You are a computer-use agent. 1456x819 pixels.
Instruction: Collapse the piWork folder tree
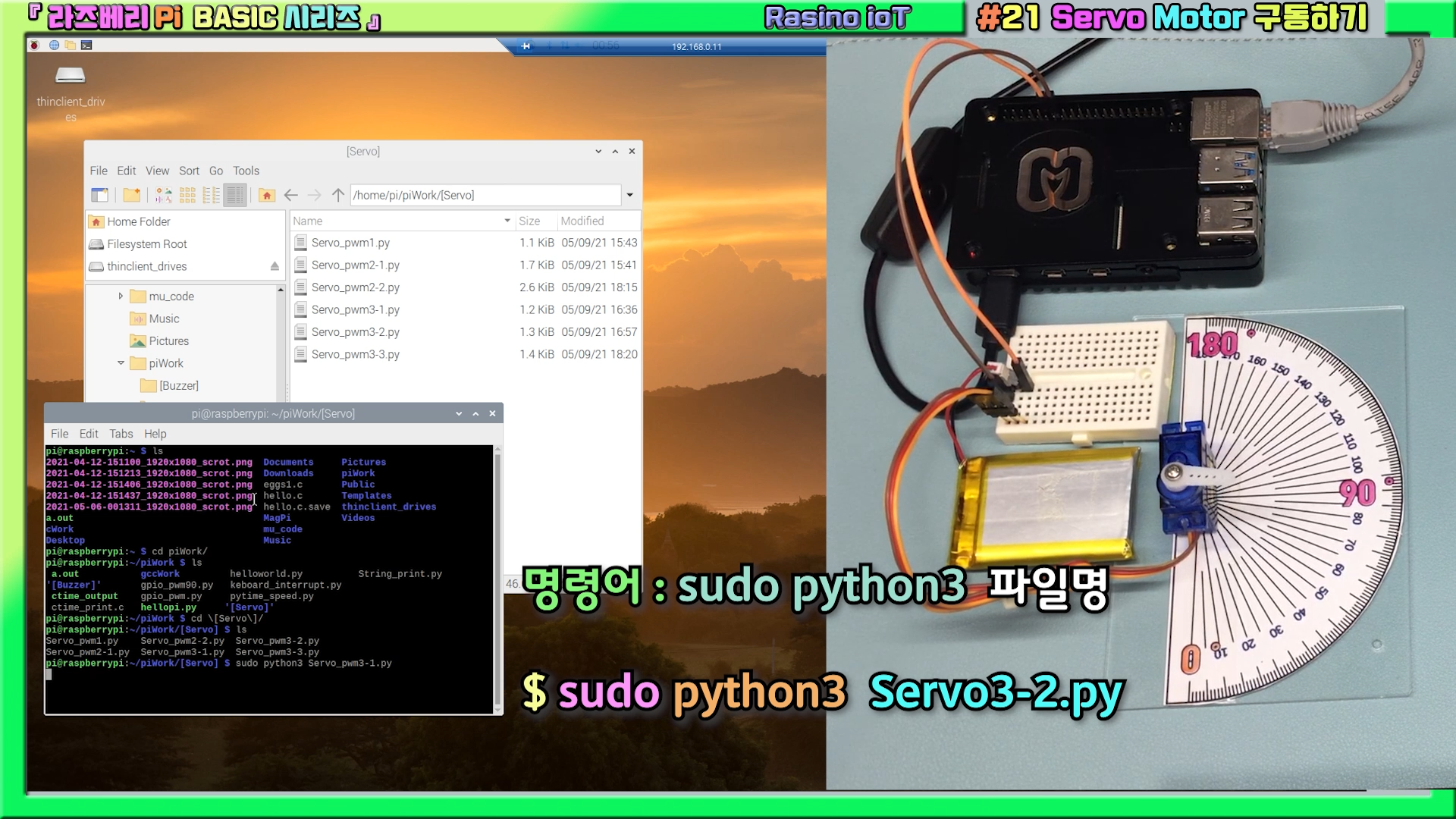tap(121, 363)
